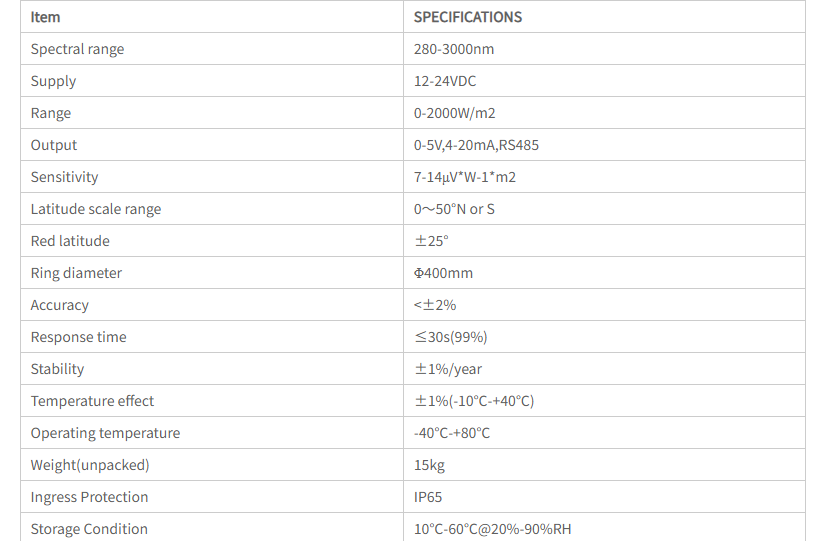Image resolution: width=828 pixels, height=541 pixels.
Task: Select the 'Spectral range' row label
Action: [77, 49]
